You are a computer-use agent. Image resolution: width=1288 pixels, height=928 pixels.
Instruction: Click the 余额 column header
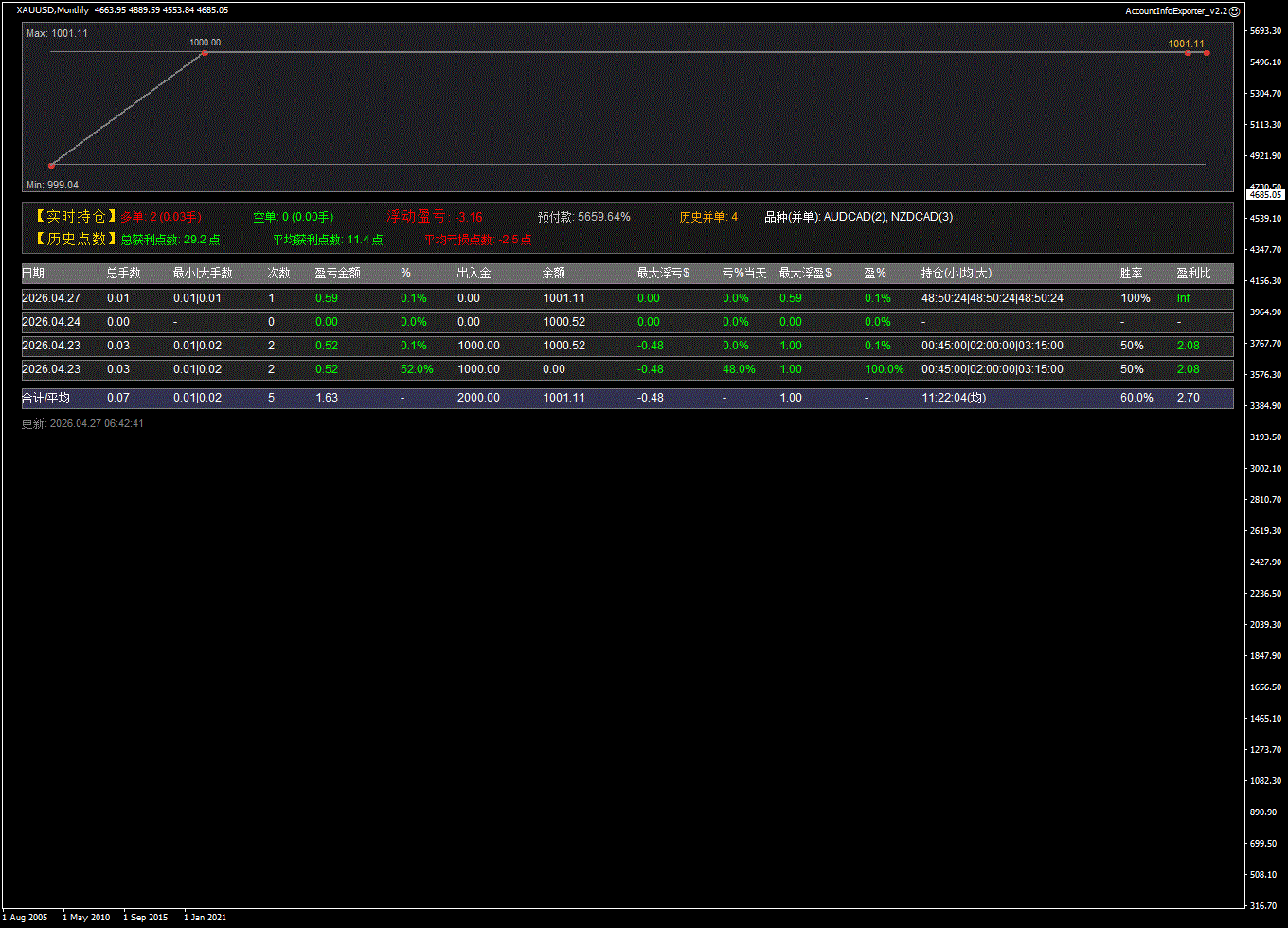[554, 274]
